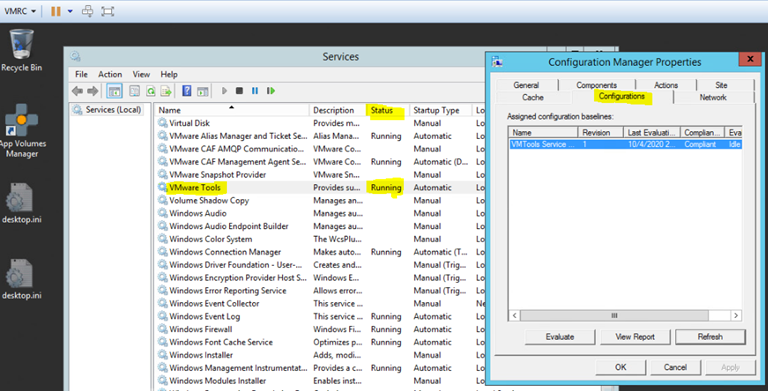Open the Recycle Bin desktop icon
This screenshot has width=768, height=391.
point(22,50)
